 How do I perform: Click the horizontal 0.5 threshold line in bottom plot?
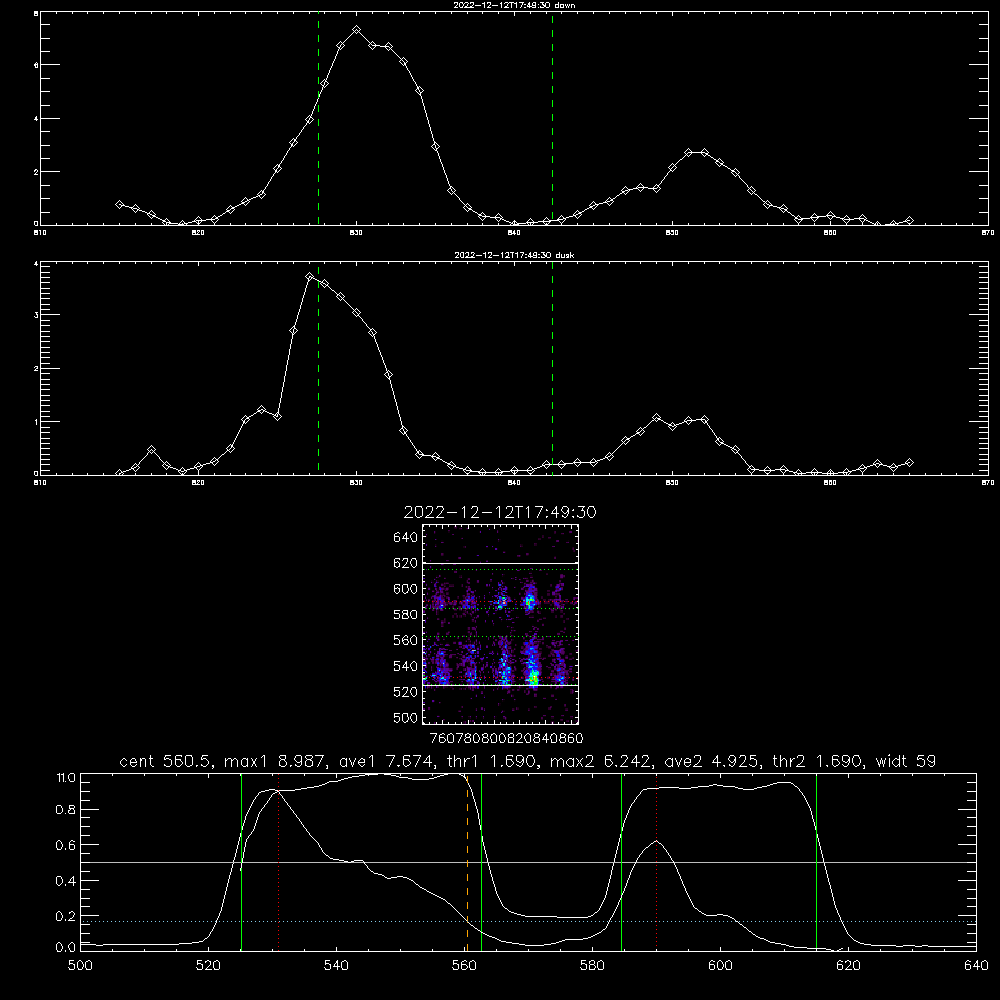click(528, 862)
